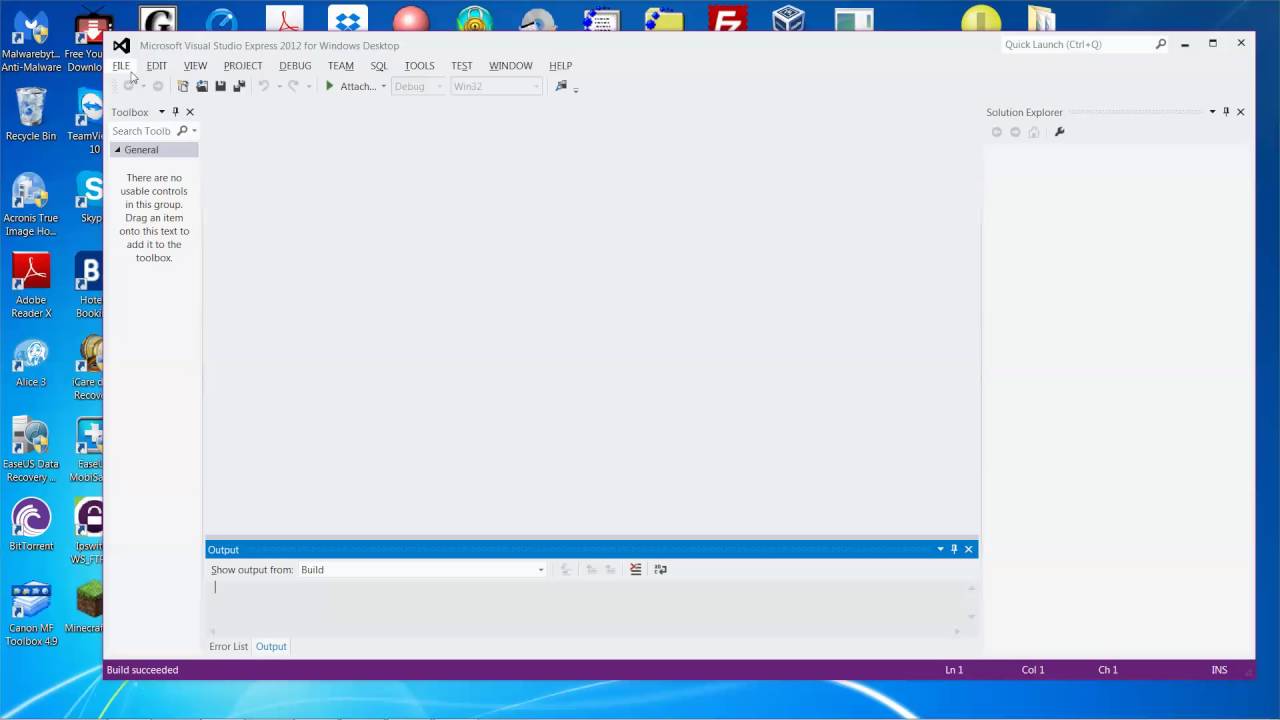Click the Save All toolbar icon
This screenshot has height=720, width=1280.
point(239,86)
